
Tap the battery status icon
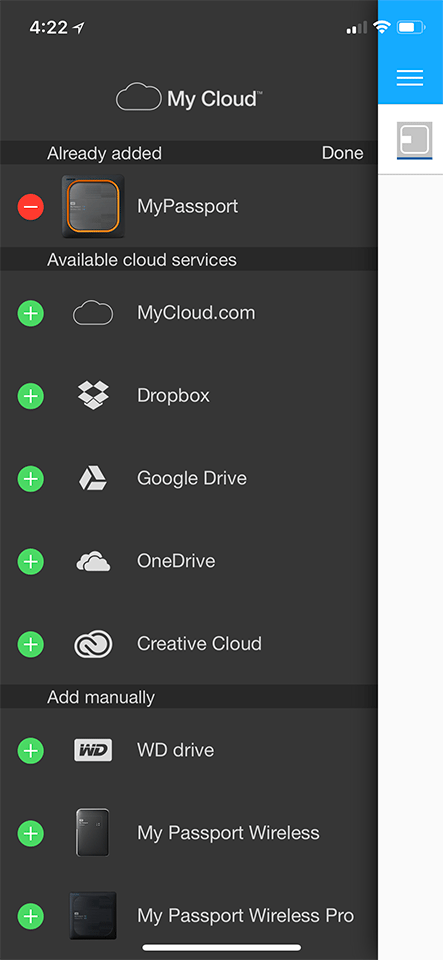[409, 28]
